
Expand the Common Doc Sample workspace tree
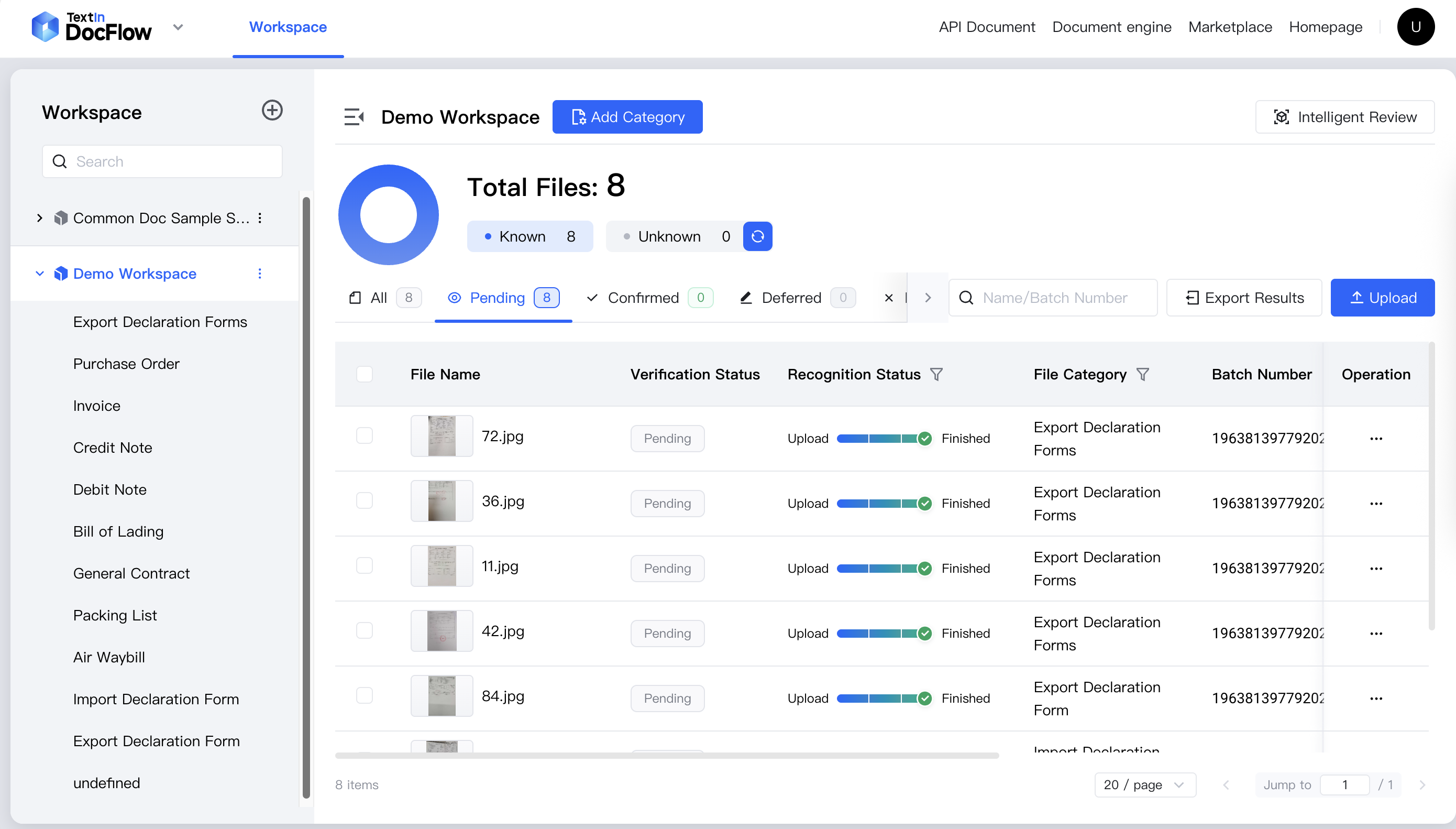pos(39,218)
